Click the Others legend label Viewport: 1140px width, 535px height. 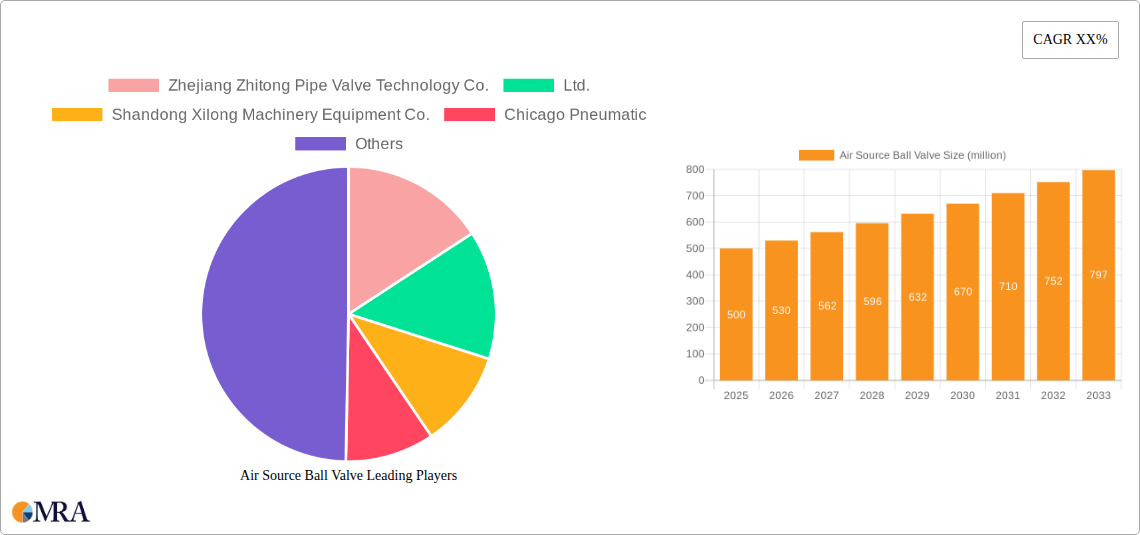click(379, 144)
